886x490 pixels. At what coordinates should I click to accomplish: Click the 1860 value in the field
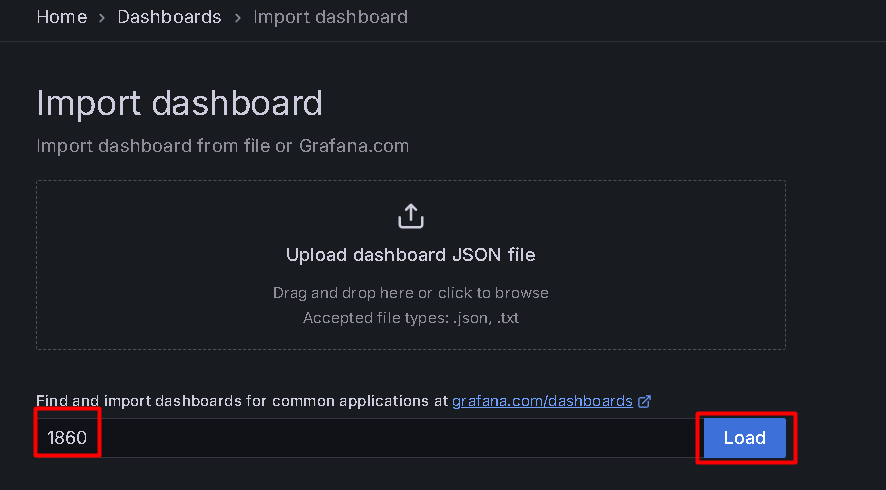pos(67,438)
